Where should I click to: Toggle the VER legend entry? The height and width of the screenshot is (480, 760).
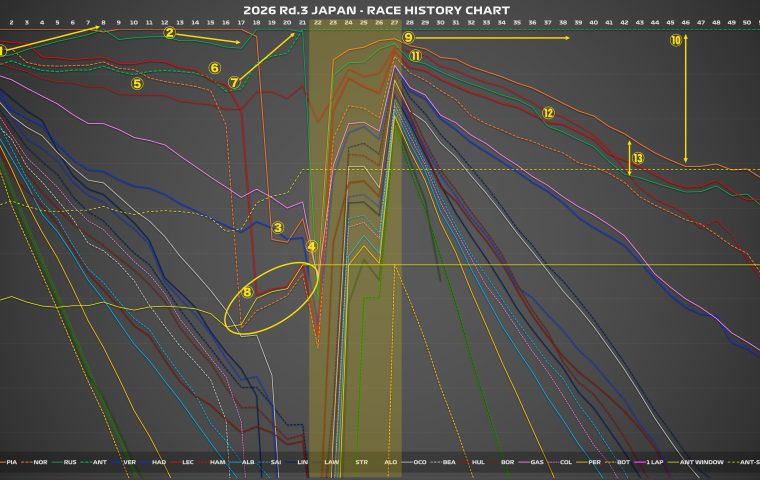tap(127, 463)
